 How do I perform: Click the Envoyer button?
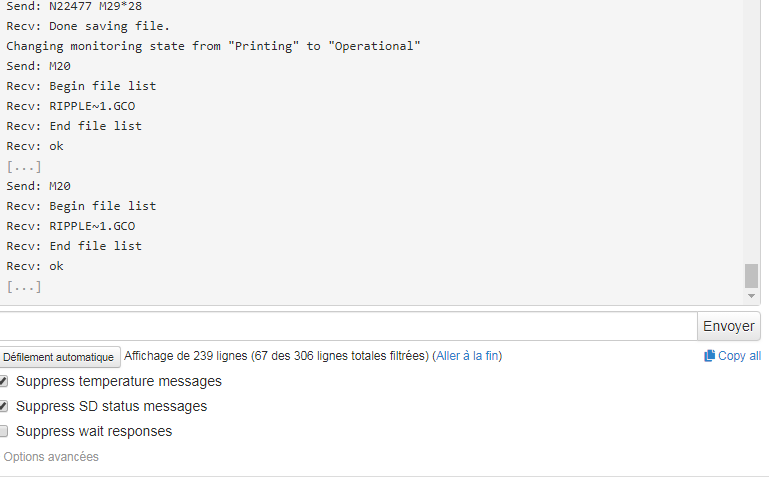729,326
